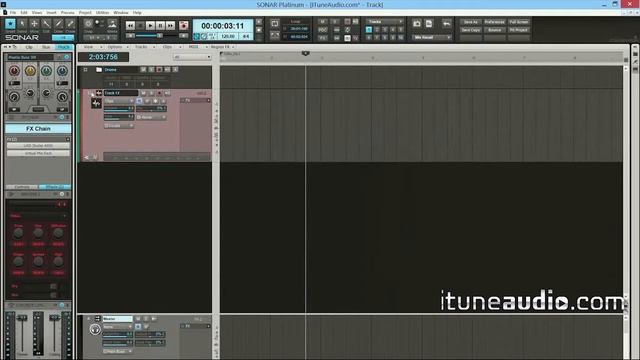Open the Insert menu
Image resolution: width=640 pixels, height=360 pixels.
[x=51, y=13]
